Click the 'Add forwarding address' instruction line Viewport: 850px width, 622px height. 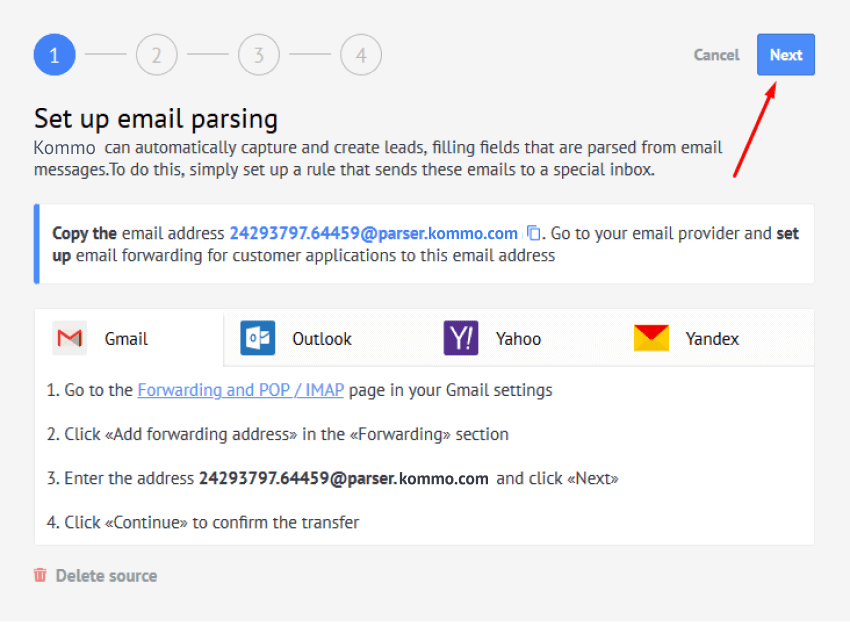pos(278,434)
